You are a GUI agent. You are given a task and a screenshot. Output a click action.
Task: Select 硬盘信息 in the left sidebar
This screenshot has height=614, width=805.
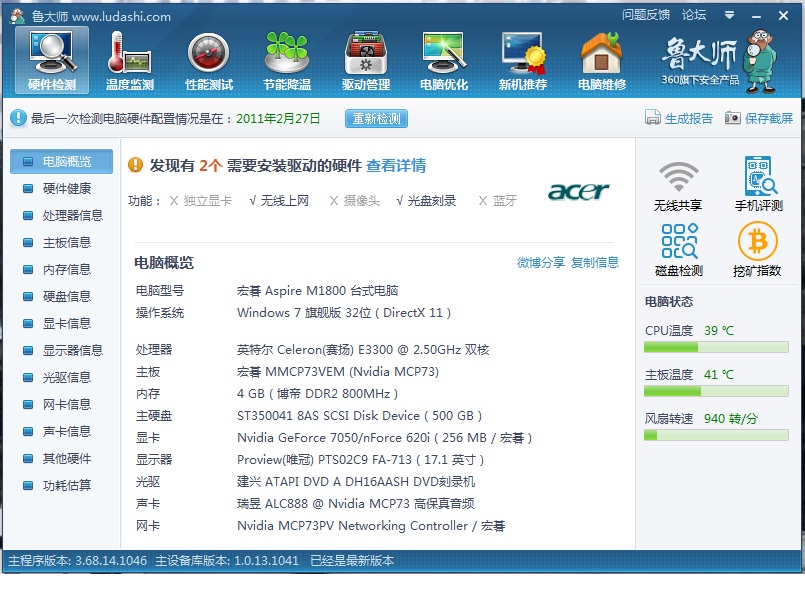point(66,296)
